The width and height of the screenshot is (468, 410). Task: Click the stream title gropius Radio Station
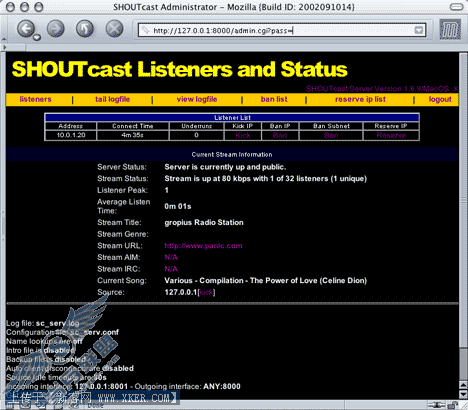click(204, 222)
